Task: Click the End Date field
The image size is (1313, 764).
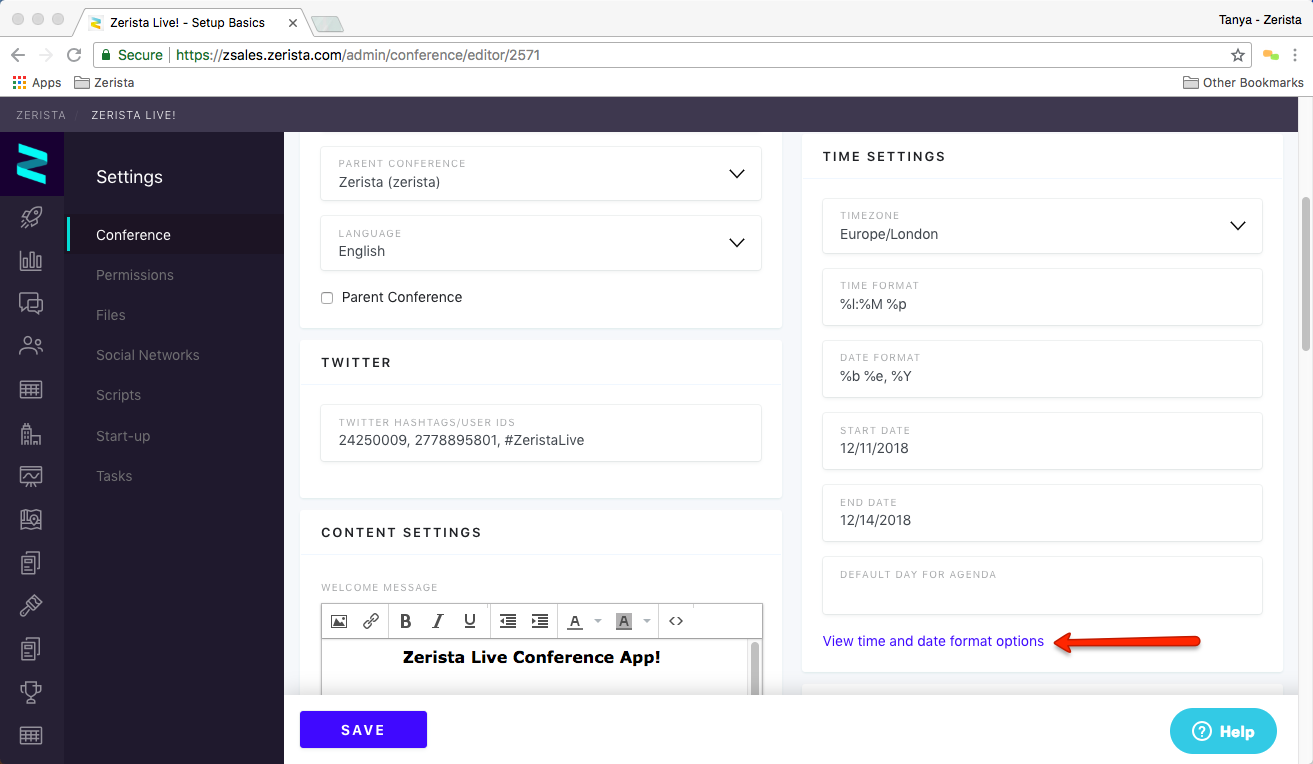Action: coord(1042,513)
